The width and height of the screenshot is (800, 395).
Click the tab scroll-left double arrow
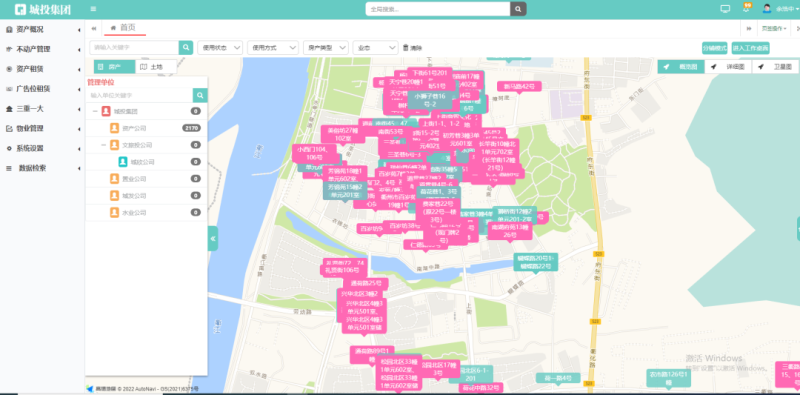[x=94, y=29]
